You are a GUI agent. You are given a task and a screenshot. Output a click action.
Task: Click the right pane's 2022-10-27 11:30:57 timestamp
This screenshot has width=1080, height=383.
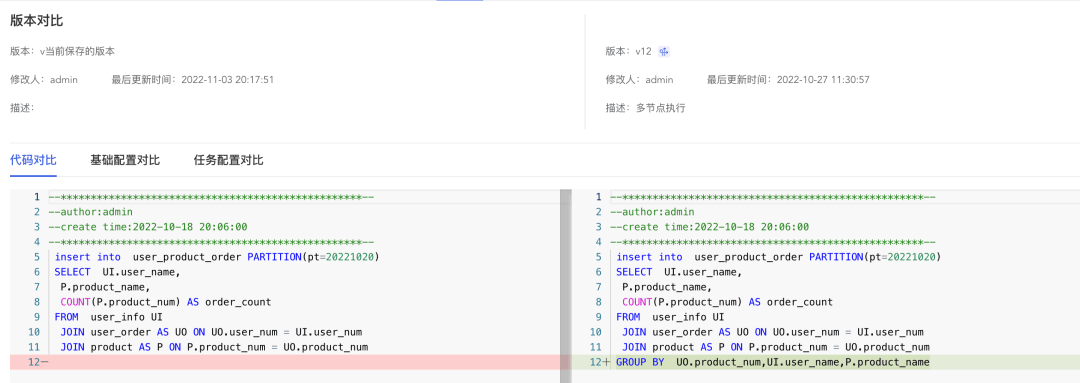click(823, 80)
